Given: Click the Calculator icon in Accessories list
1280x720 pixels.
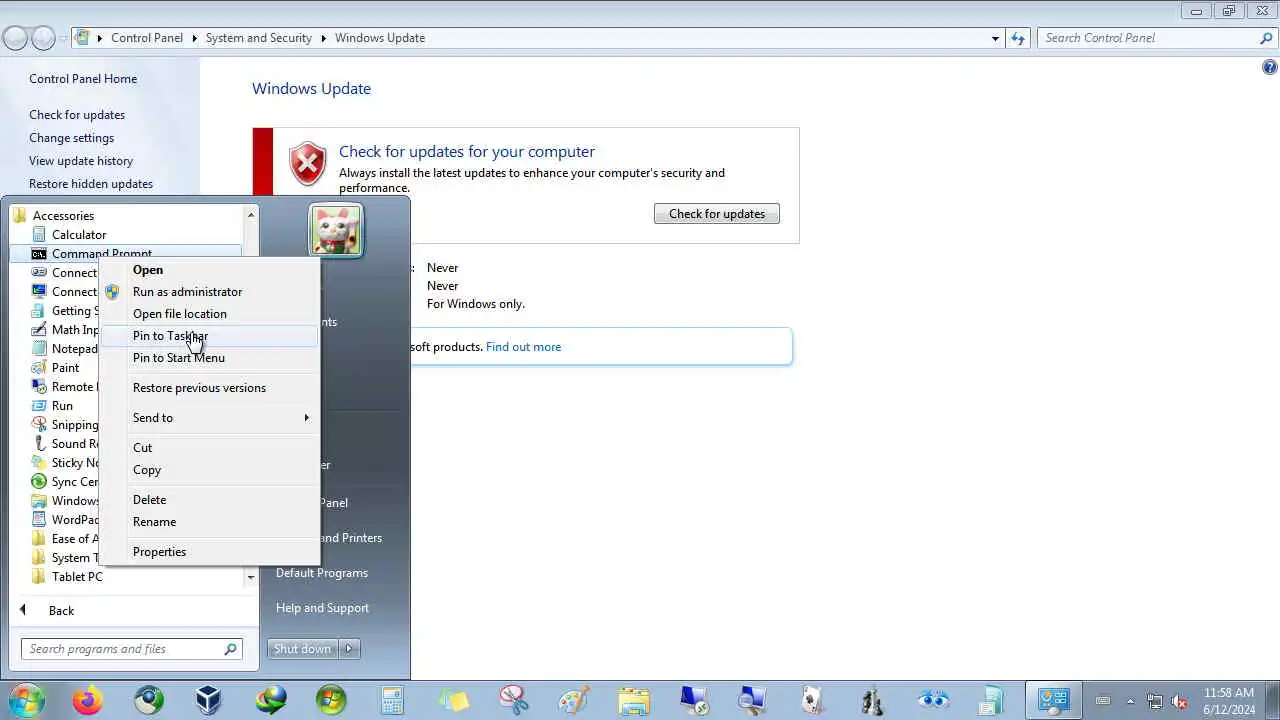Looking at the screenshot, I should [39, 234].
